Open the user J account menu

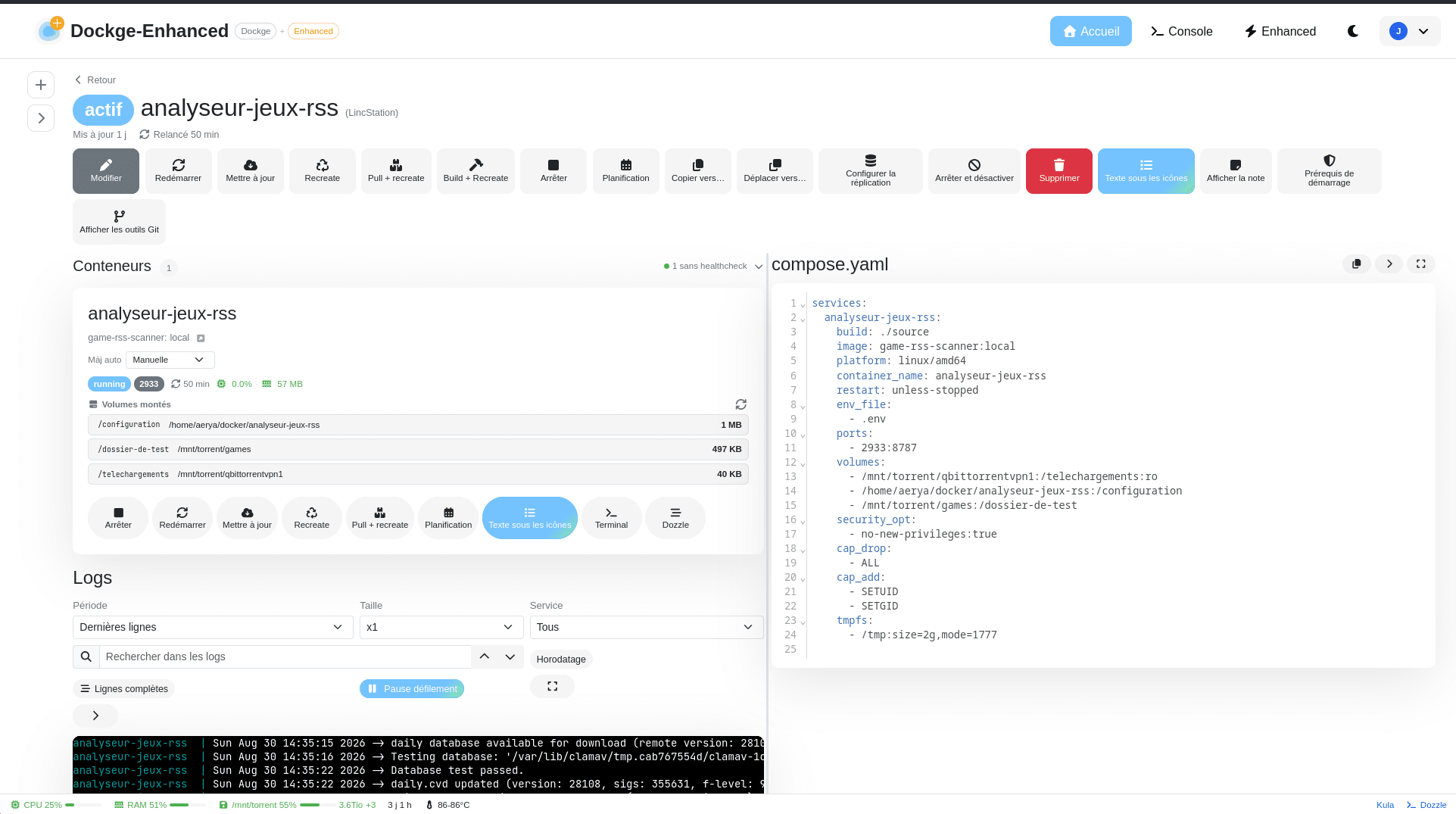[1410, 31]
